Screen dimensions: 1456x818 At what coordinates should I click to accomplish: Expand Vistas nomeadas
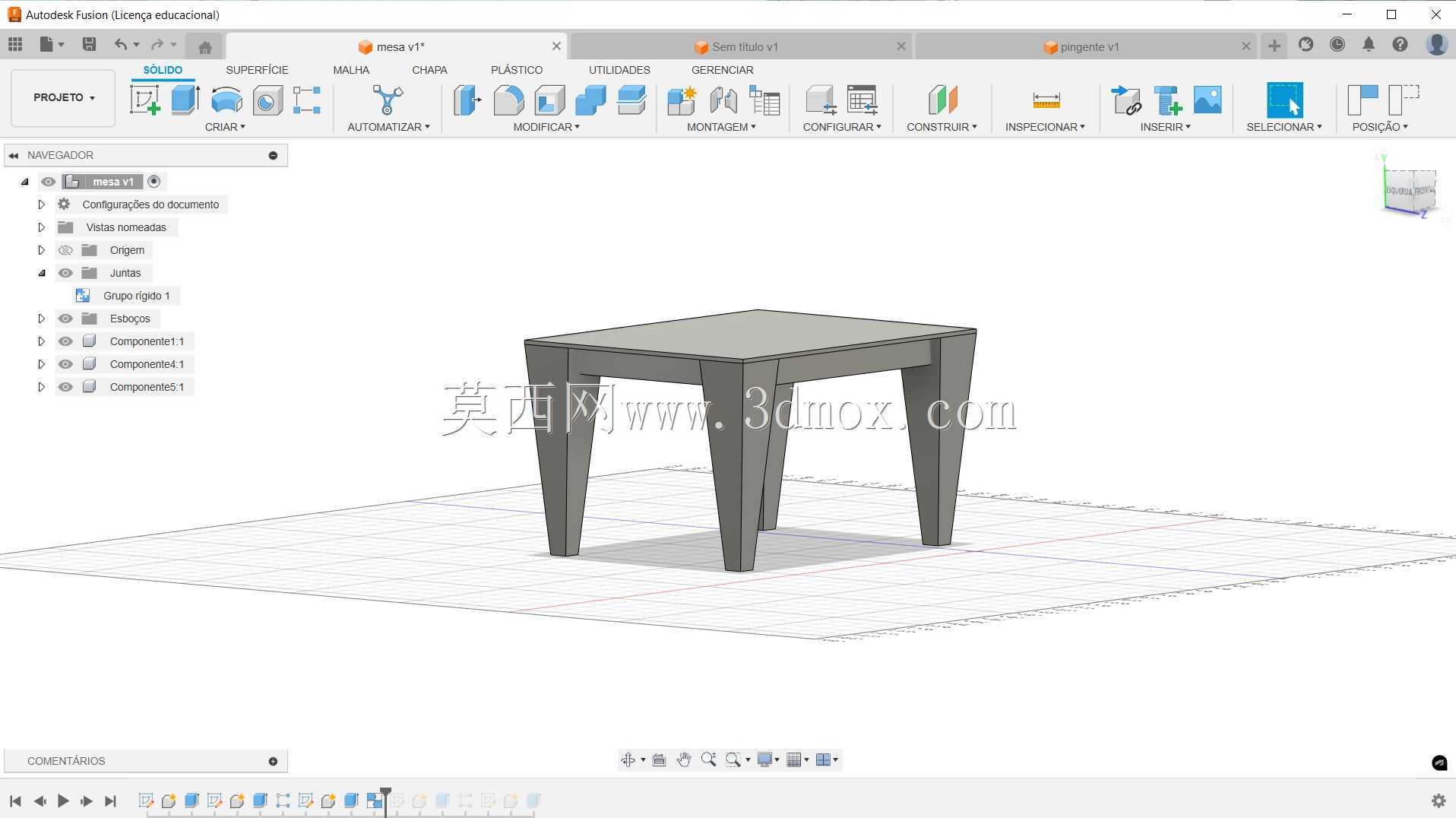(x=42, y=227)
